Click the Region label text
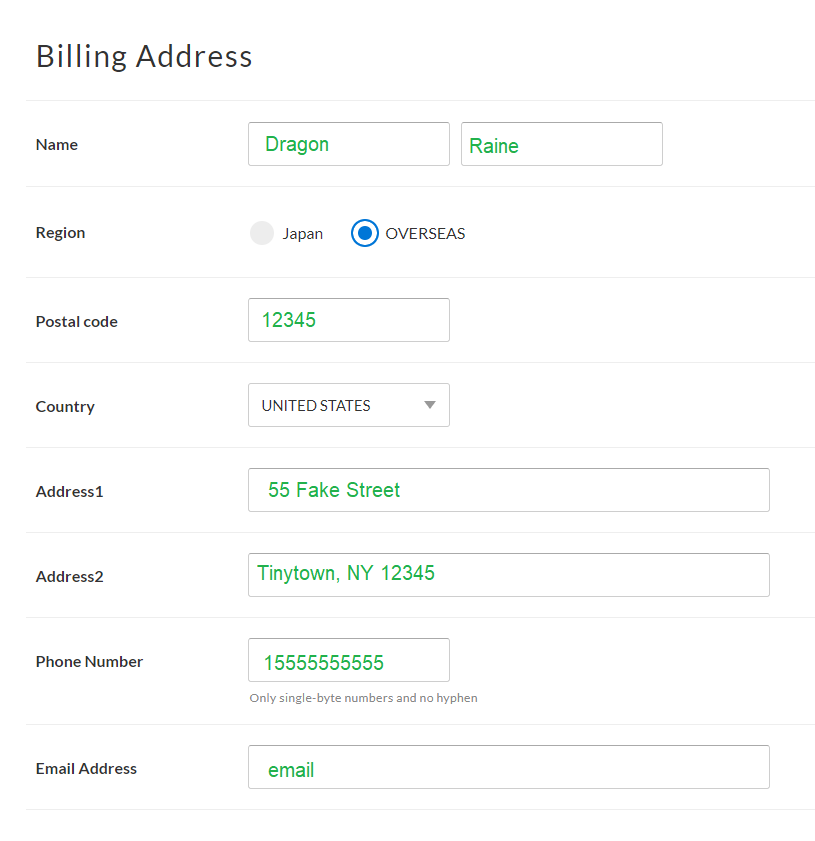The height and width of the screenshot is (841, 815). point(60,232)
